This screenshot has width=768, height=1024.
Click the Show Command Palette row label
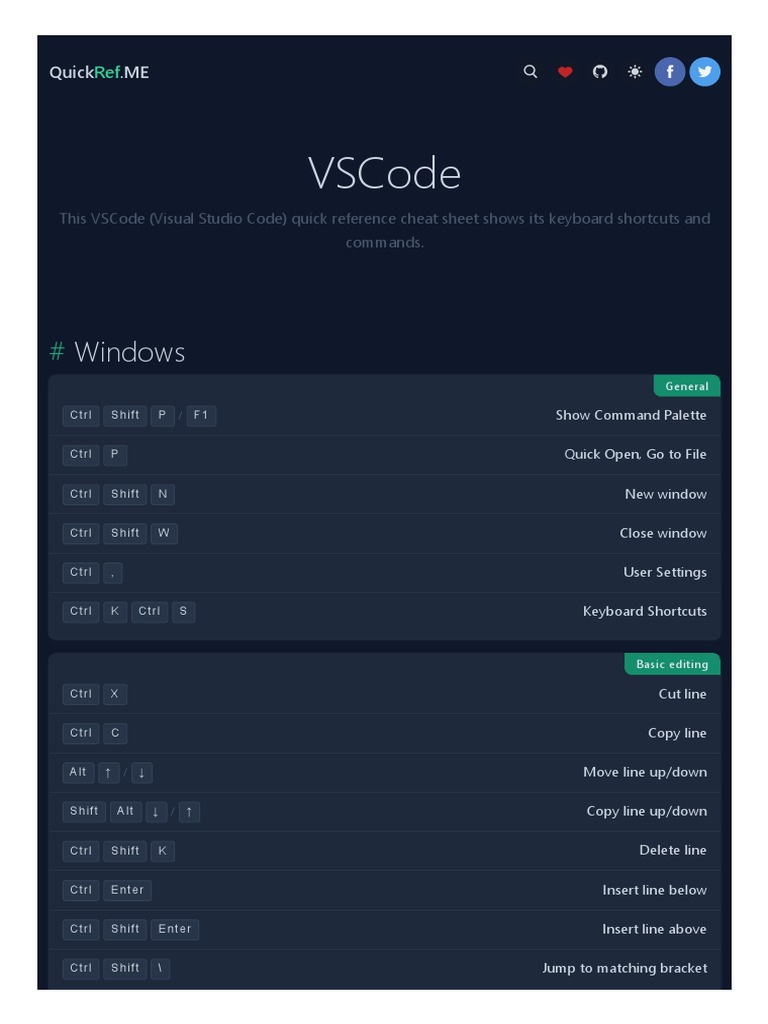(x=631, y=415)
